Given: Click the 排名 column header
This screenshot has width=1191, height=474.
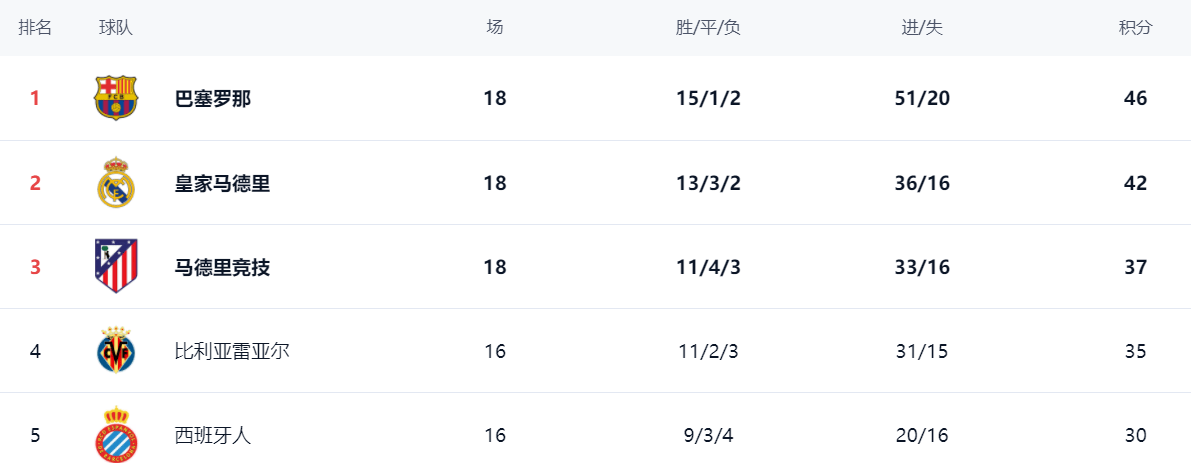Looking at the screenshot, I should [x=35, y=28].
